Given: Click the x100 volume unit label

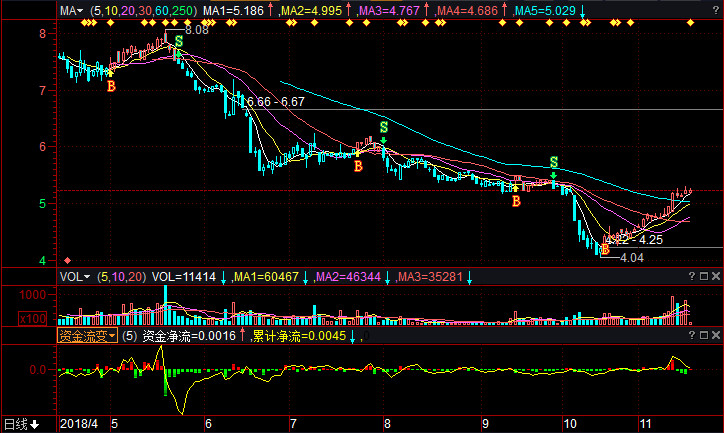Looking at the screenshot, I should tap(34, 318).
